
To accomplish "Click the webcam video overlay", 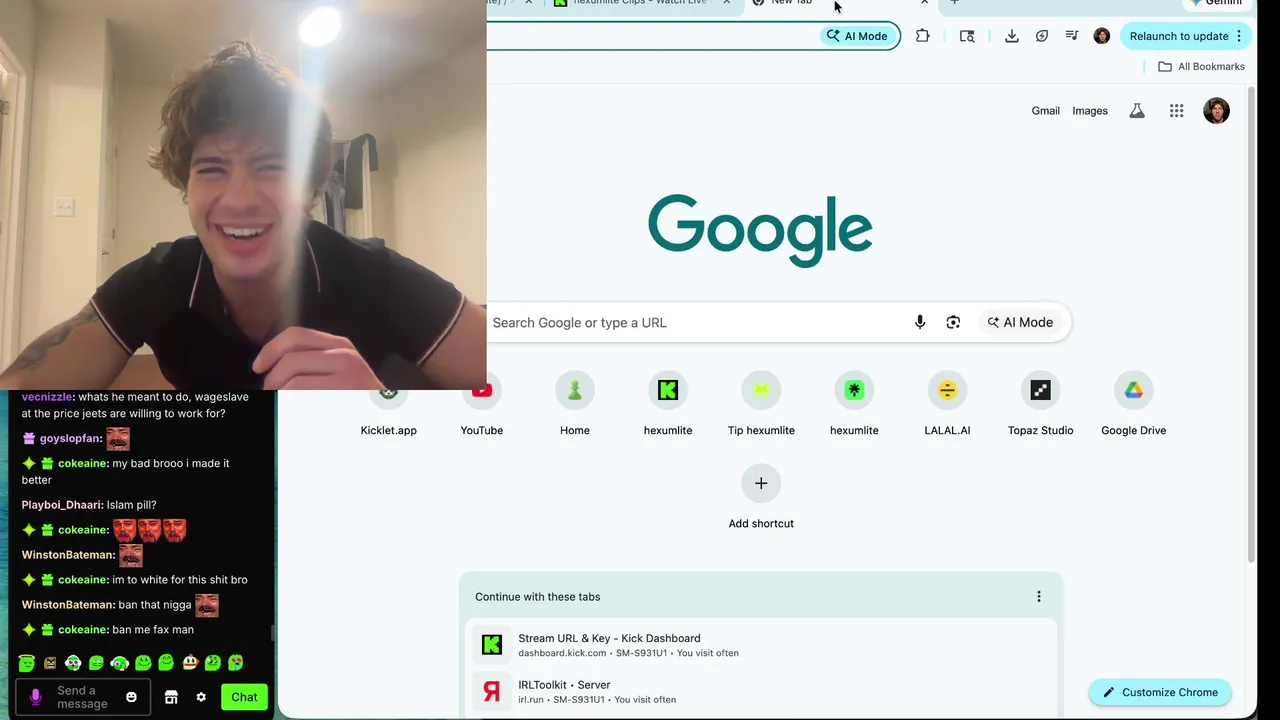I will 243,194.
